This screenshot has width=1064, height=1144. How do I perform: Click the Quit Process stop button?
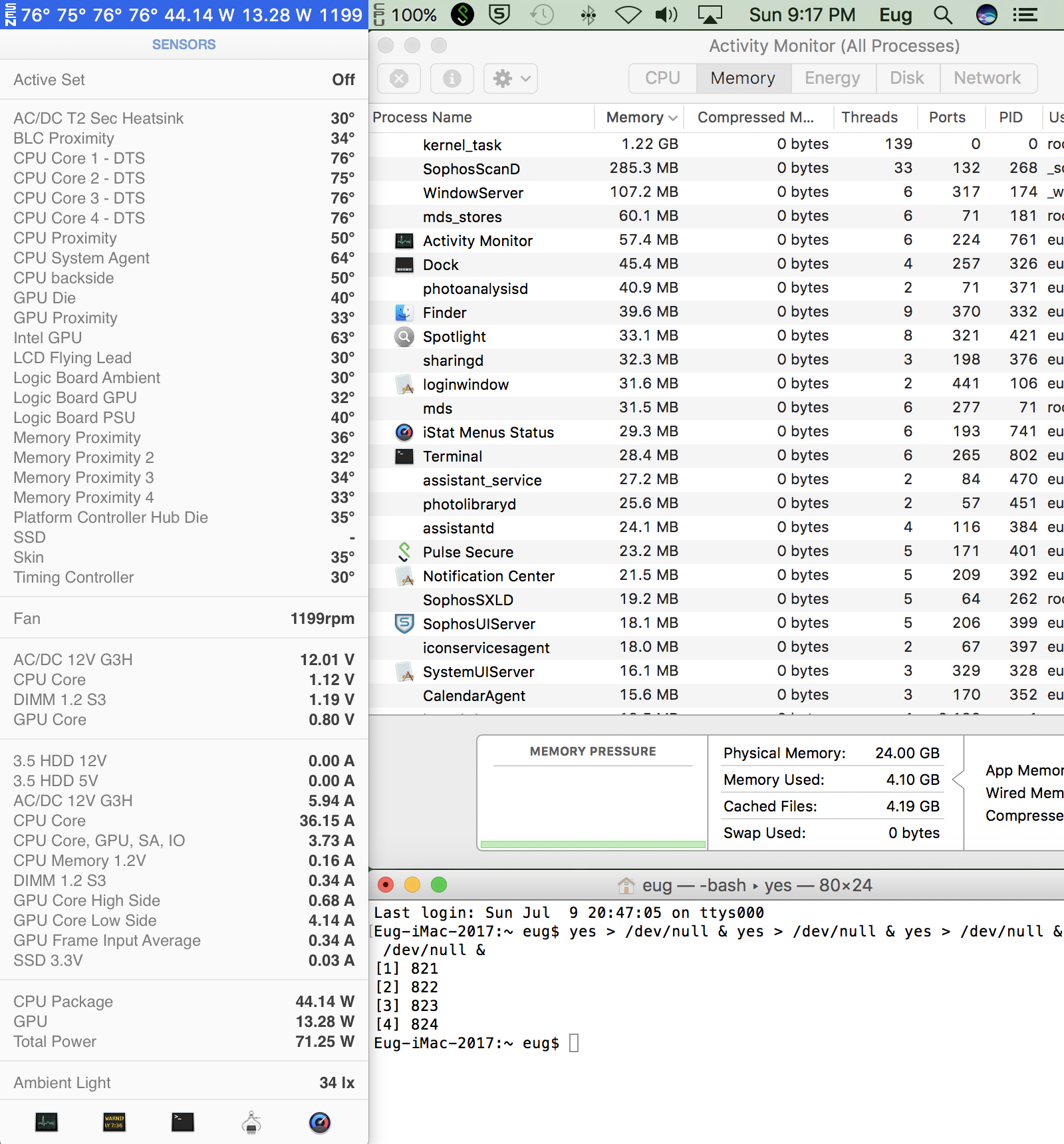click(399, 79)
